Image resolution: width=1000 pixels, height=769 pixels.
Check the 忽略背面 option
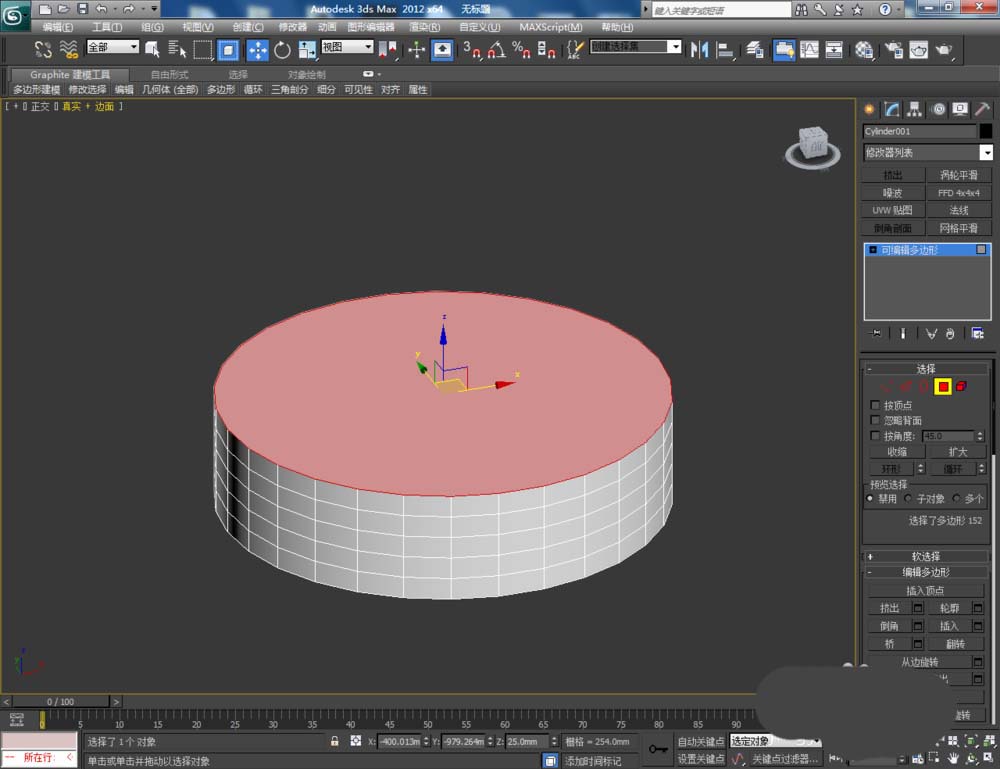coord(876,421)
